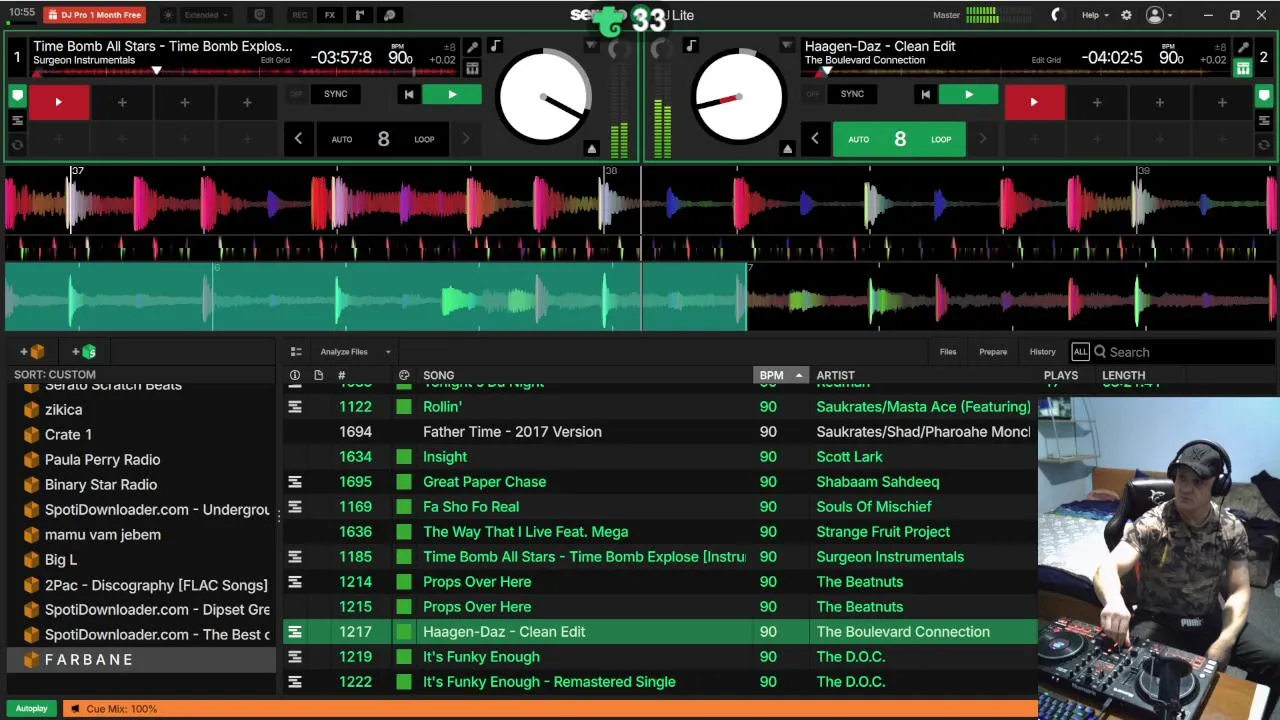Select deck 1 saved loops tab icon
This screenshot has height=720, width=1280.
tap(17, 145)
